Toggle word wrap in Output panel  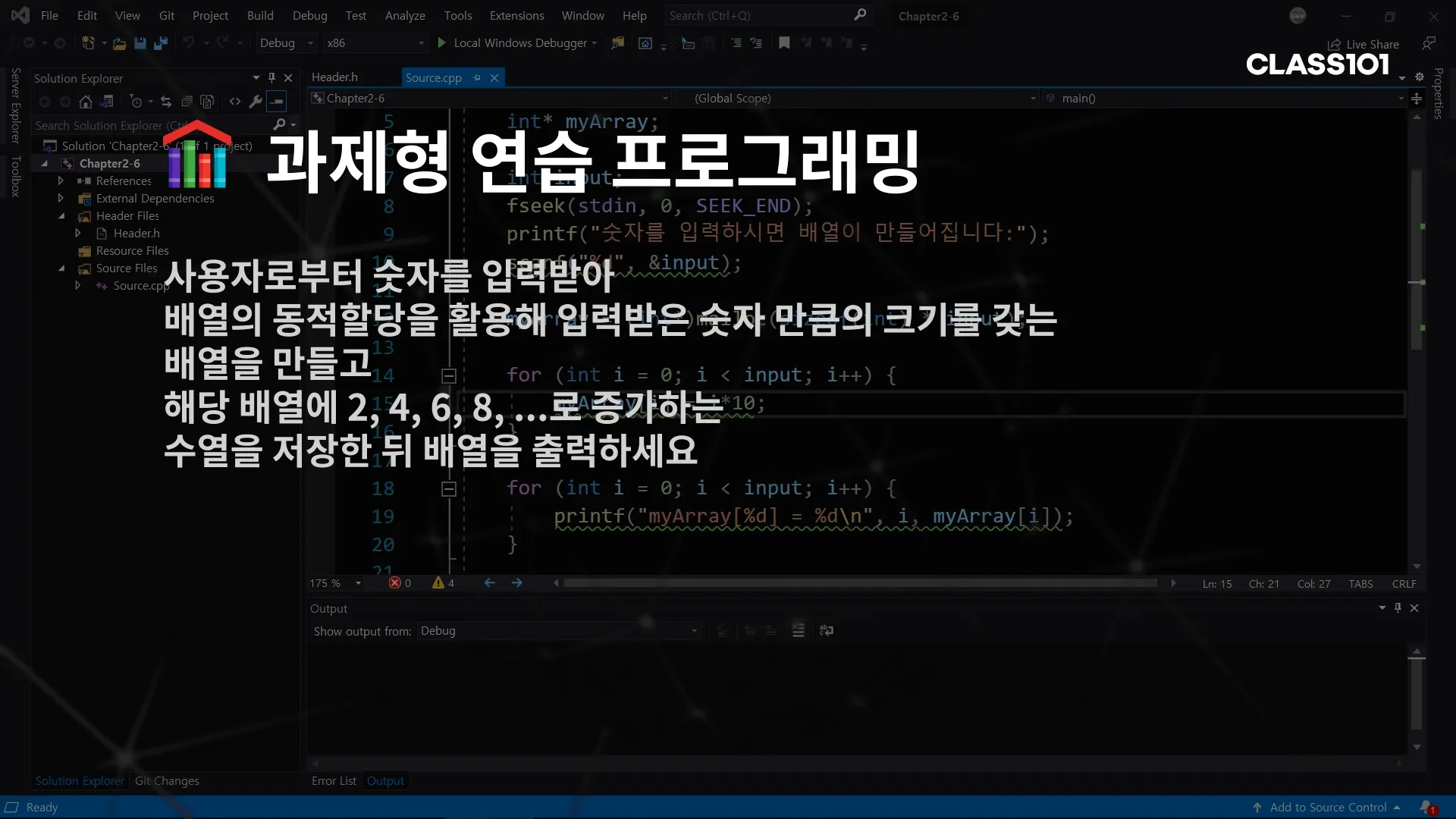827,631
